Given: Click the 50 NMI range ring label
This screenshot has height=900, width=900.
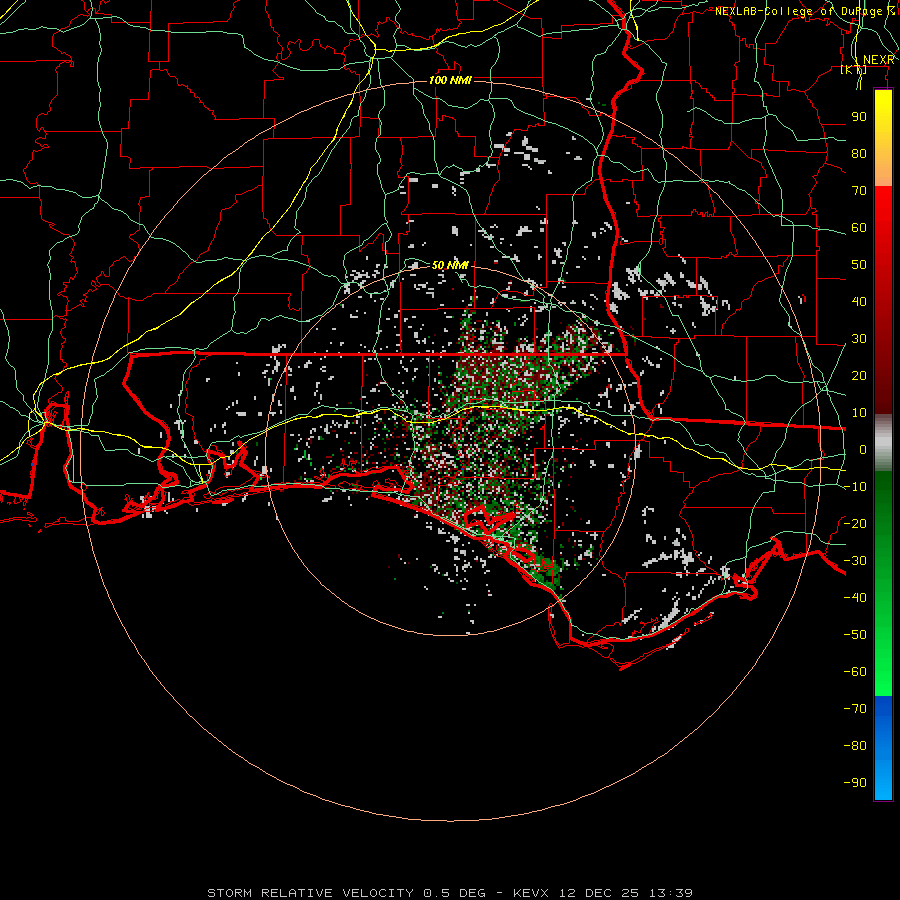Looking at the screenshot, I should point(450,265).
